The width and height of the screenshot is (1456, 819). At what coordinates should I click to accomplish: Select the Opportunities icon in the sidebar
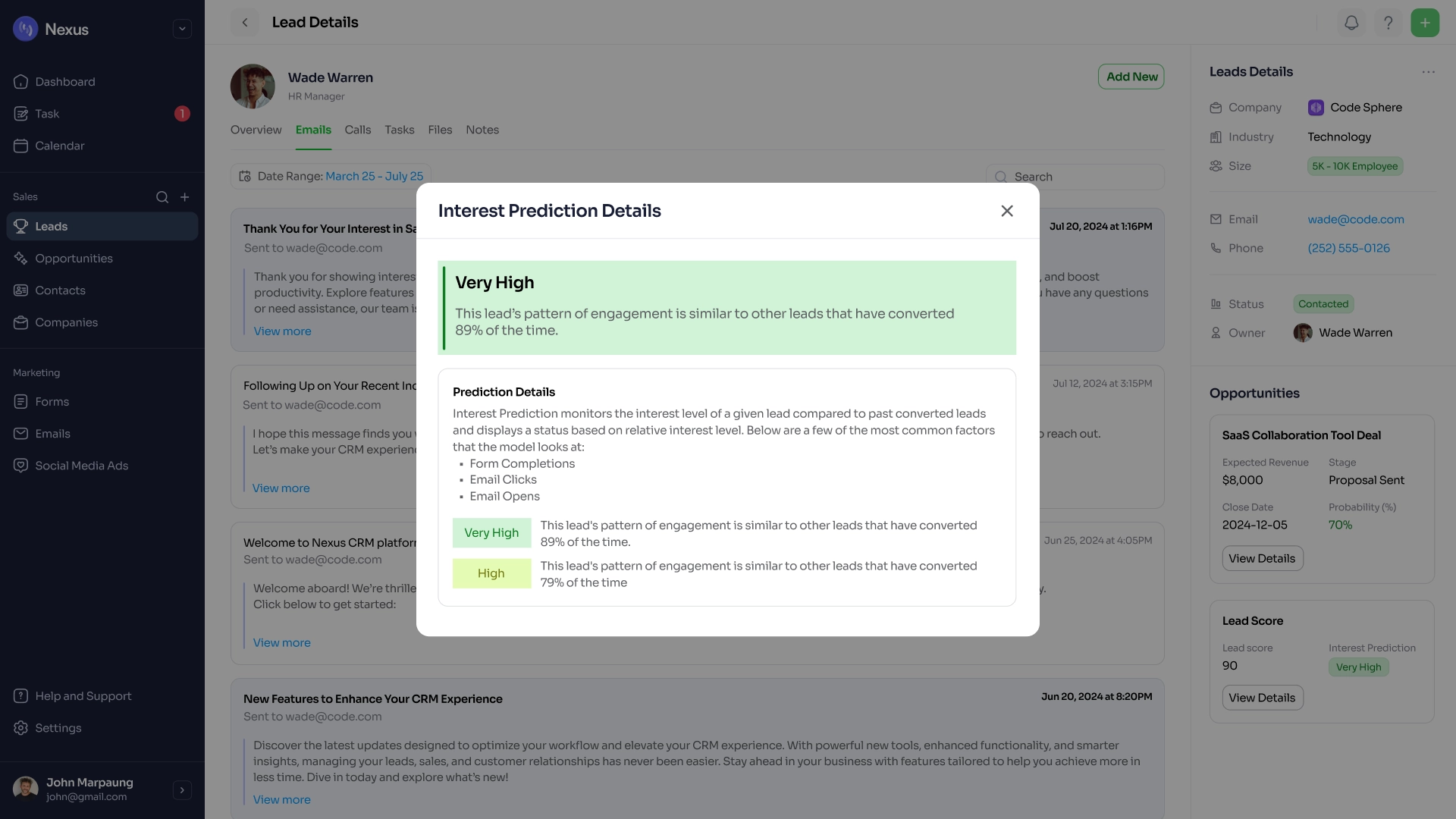[20, 259]
